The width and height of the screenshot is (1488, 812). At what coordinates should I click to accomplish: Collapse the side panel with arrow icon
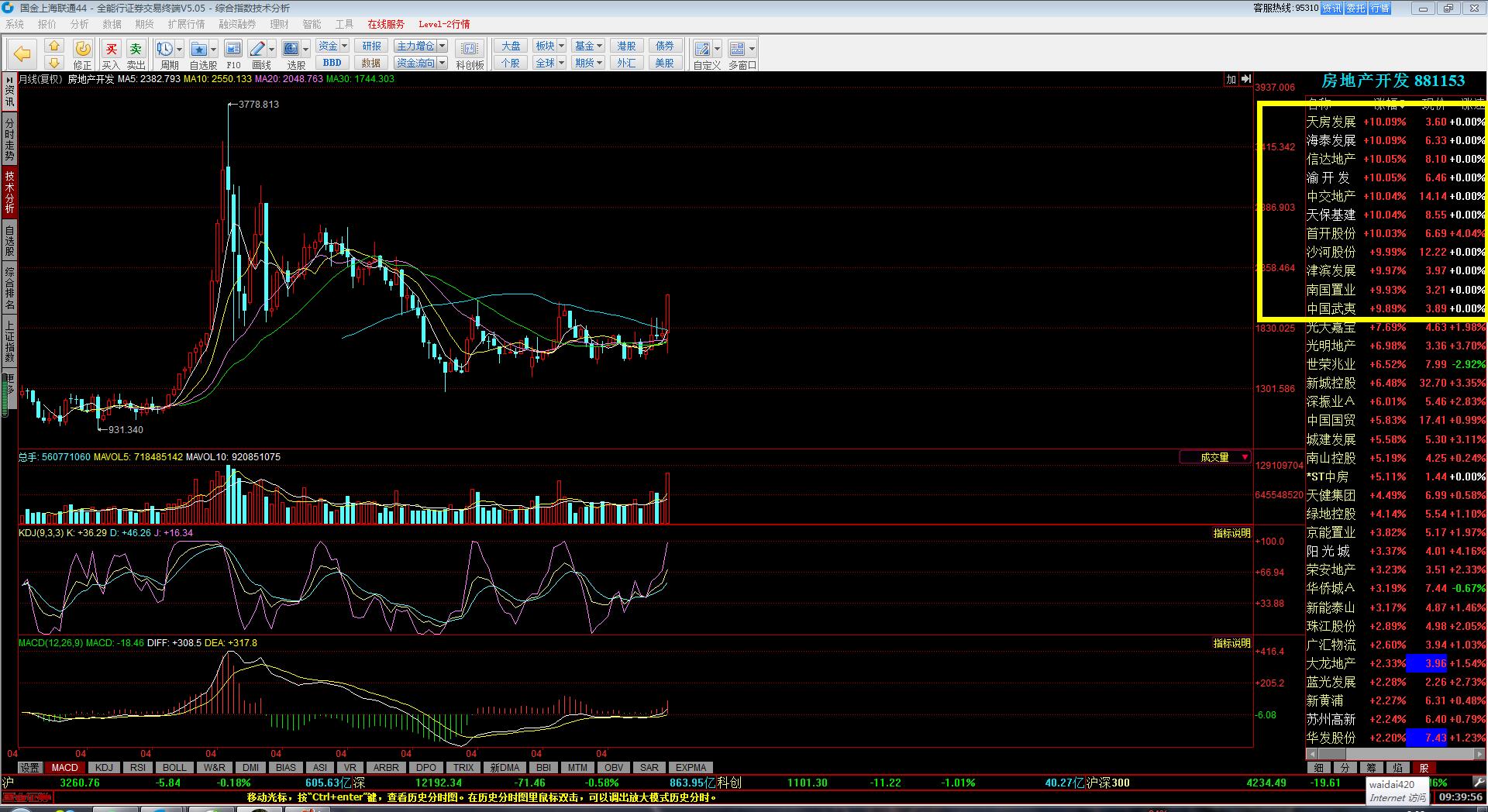1245,79
